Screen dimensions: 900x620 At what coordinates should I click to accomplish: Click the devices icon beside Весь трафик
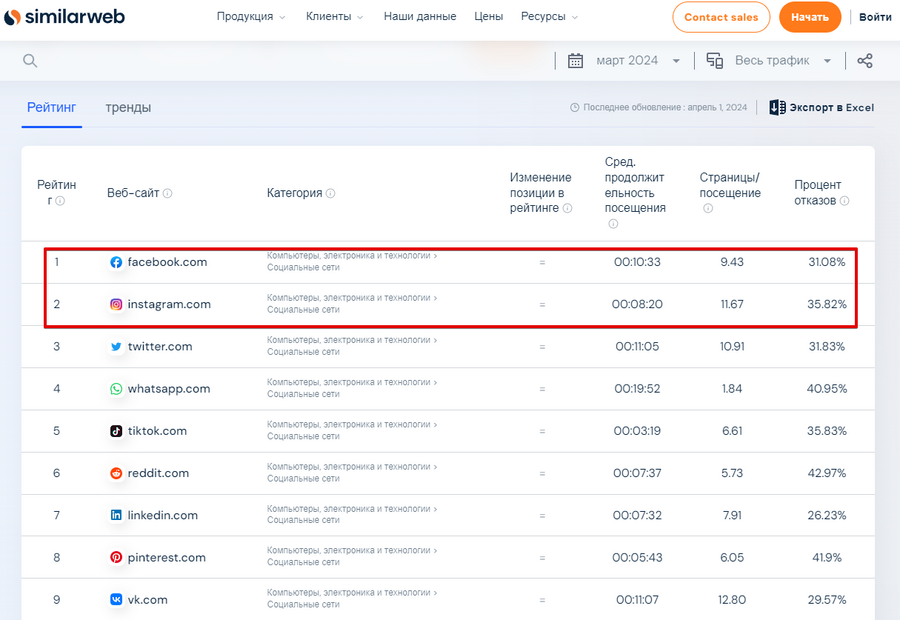[715, 60]
